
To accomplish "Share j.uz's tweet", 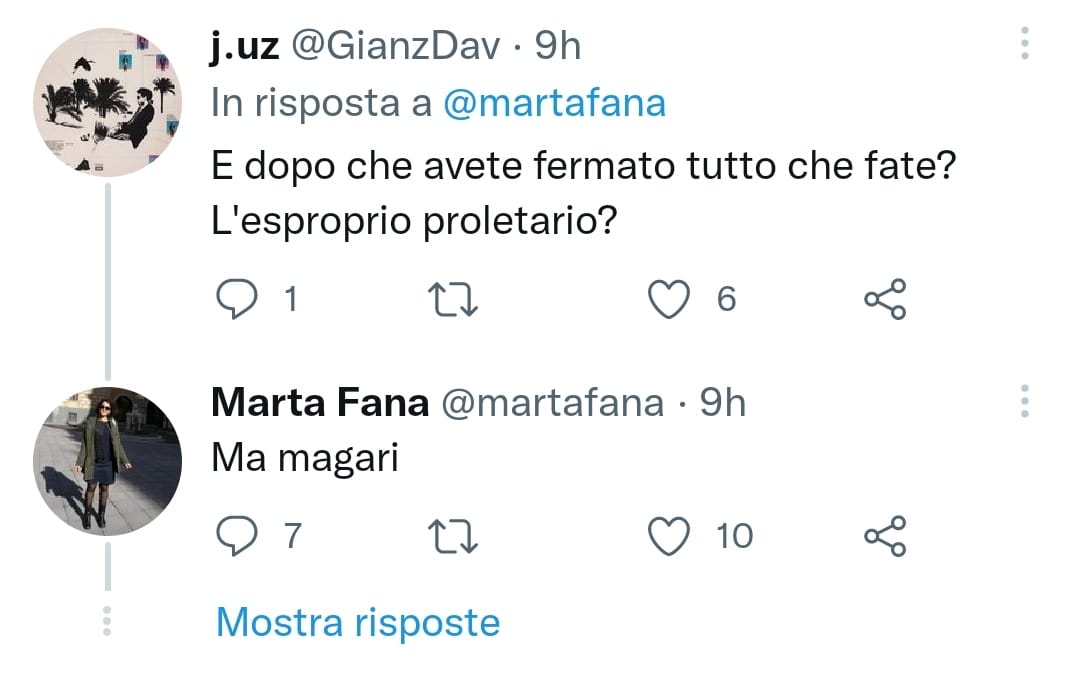I will pos(885,299).
